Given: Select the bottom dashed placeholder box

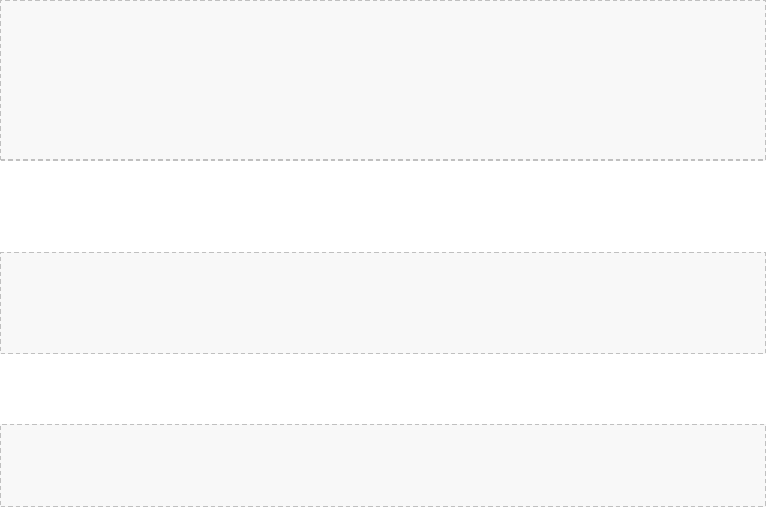Looking at the screenshot, I should point(383,465).
